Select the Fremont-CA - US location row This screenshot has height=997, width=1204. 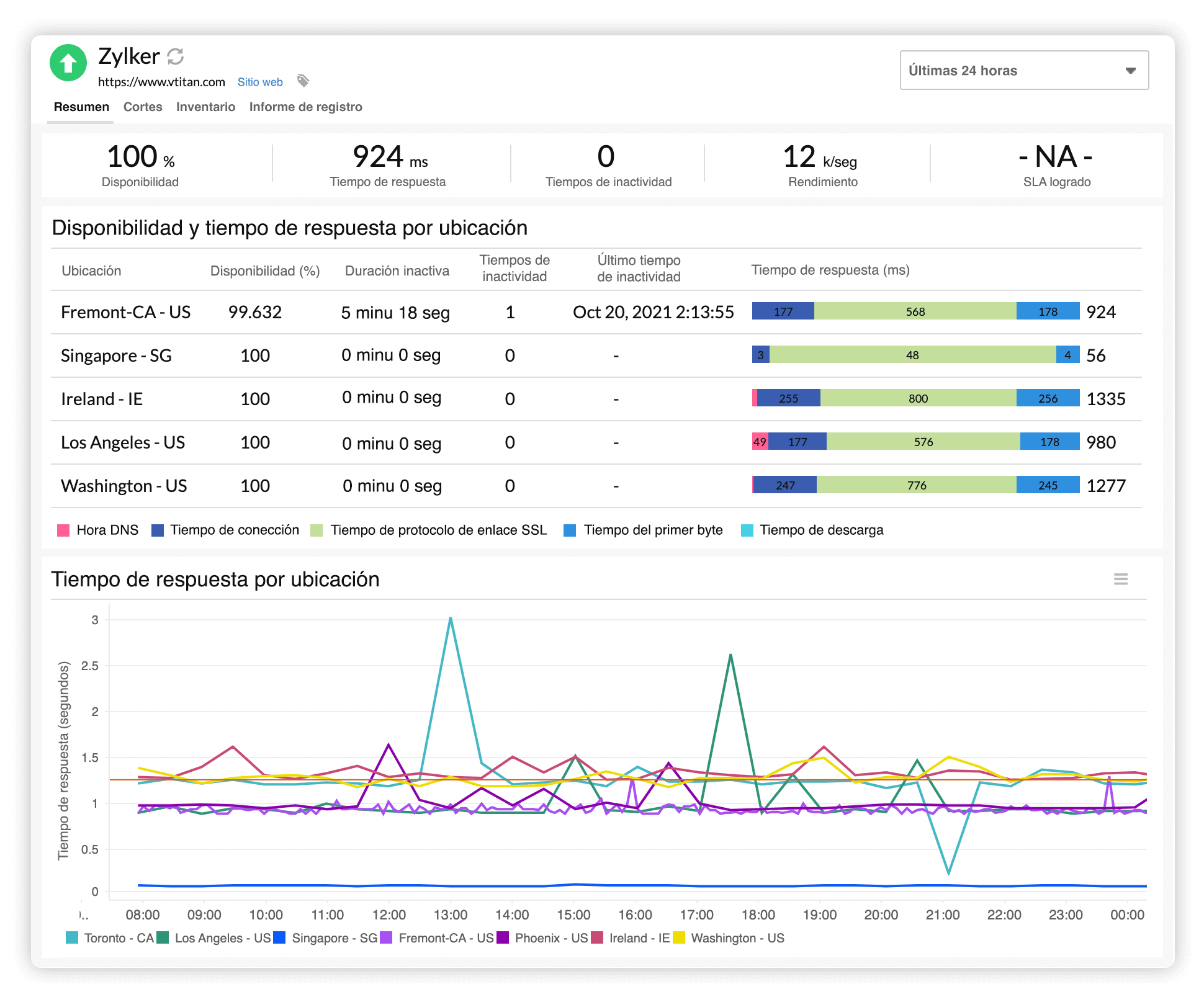point(596,312)
